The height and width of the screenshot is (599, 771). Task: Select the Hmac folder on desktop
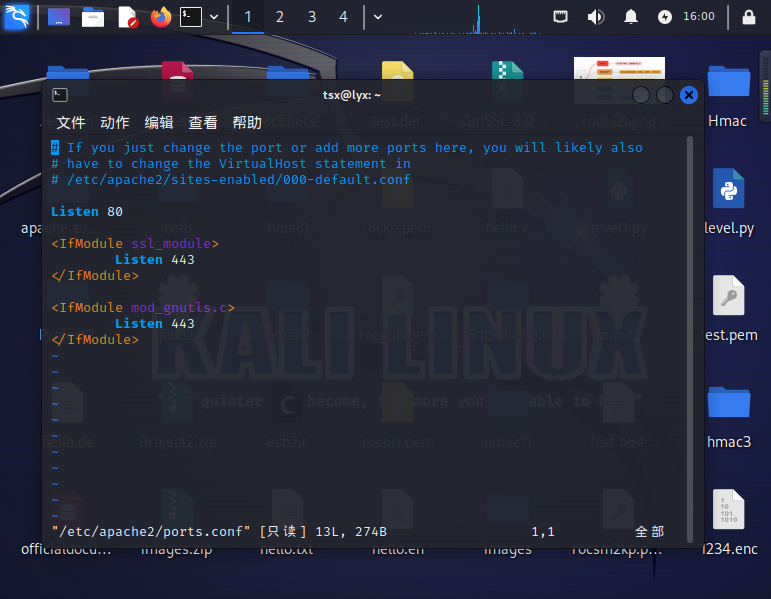point(728,96)
